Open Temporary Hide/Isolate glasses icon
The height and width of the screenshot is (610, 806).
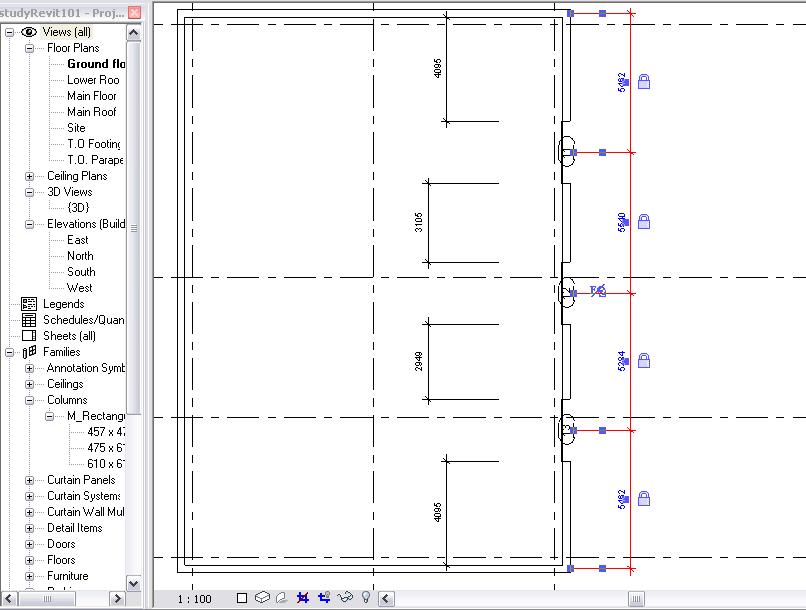click(345, 597)
